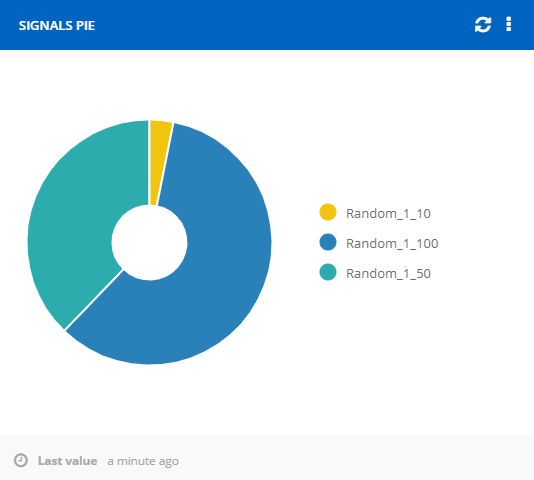Select the yellow pie slice
The image size is (534, 480).
tap(159, 153)
